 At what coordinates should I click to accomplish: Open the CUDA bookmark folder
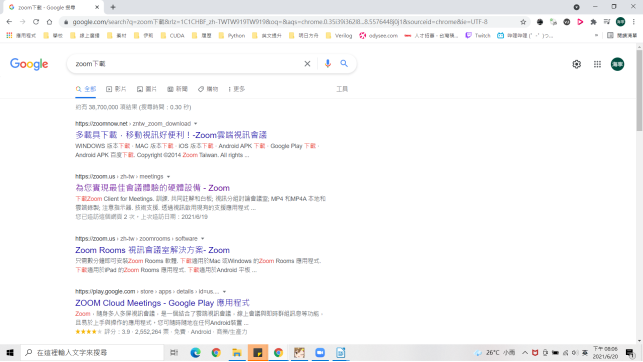pos(172,36)
